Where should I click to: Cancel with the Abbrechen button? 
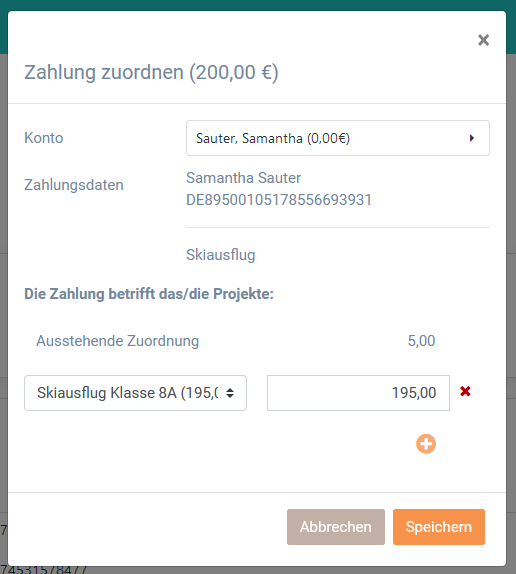[x=336, y=527]
